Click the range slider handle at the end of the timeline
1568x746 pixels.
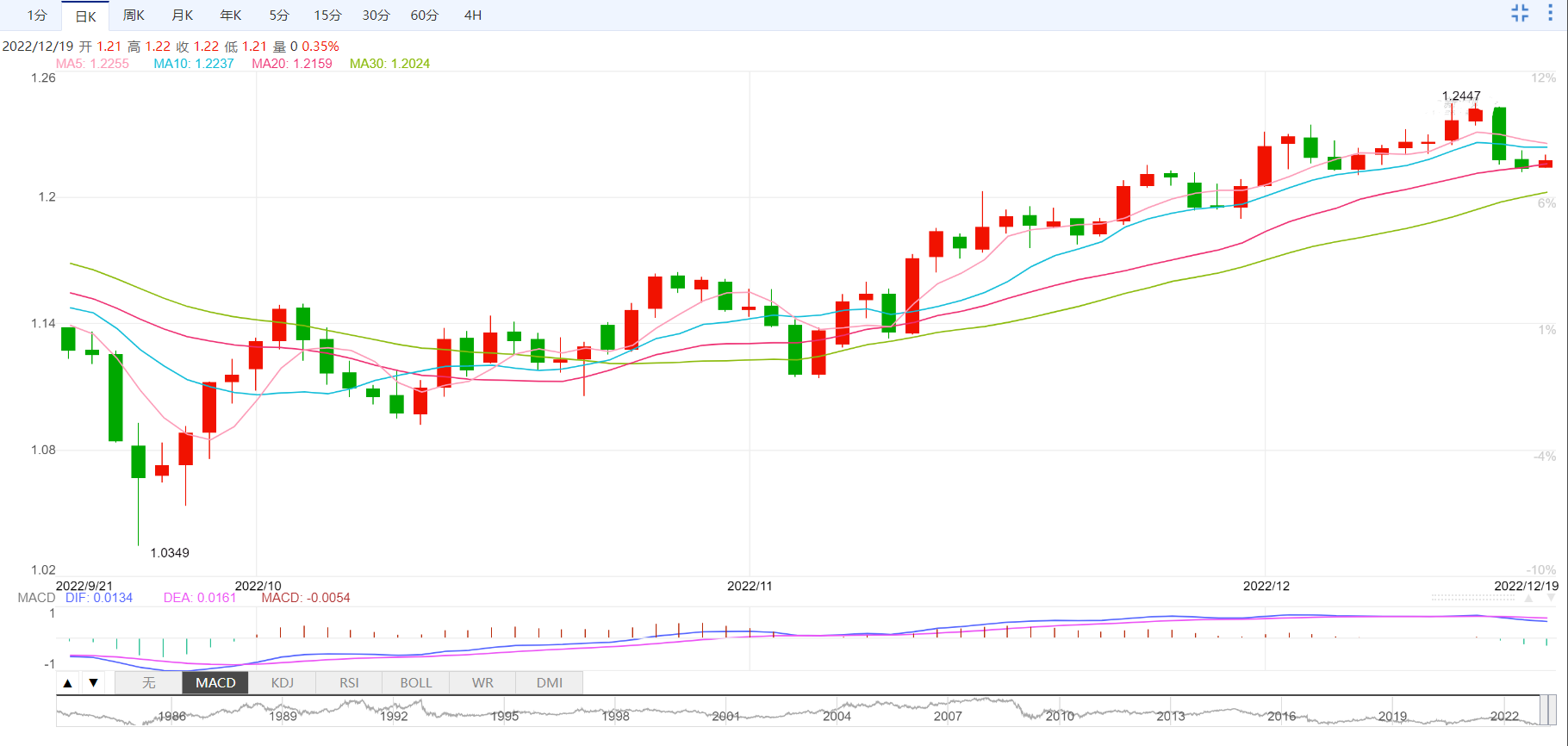pos(1548,711)
